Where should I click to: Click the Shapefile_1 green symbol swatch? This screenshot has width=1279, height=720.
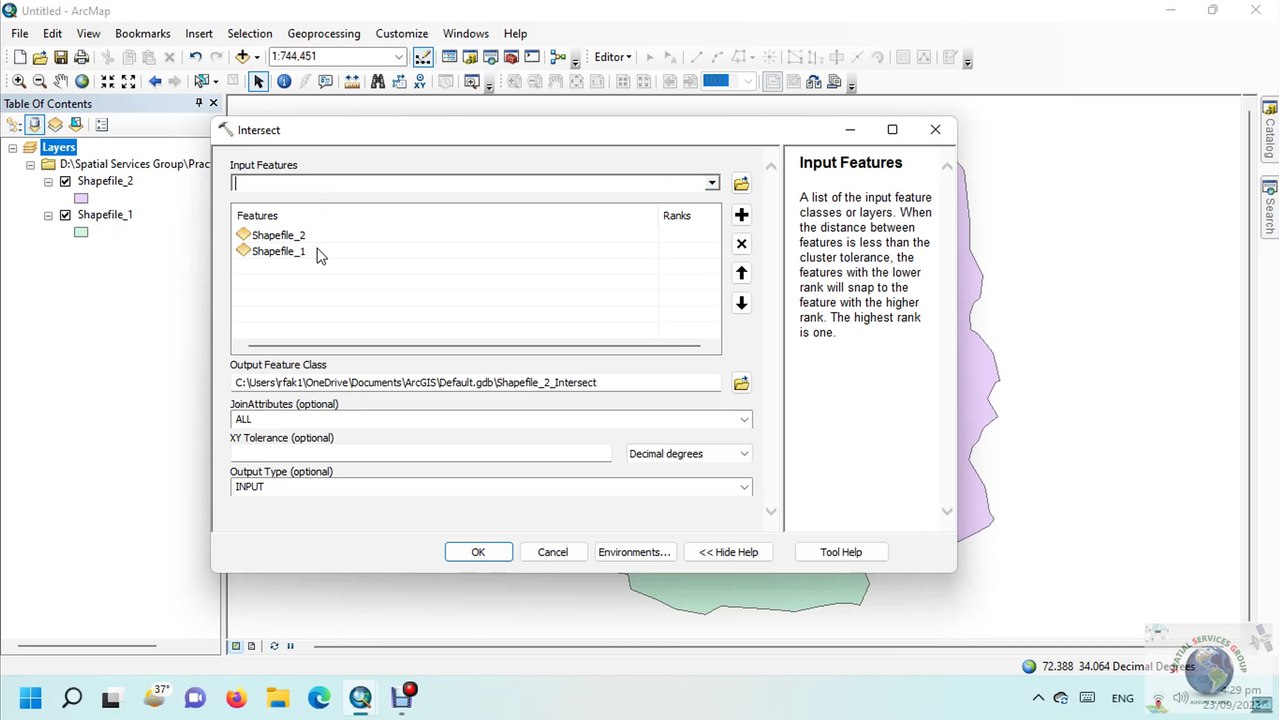pyautogui.click(x=81, y=232)
